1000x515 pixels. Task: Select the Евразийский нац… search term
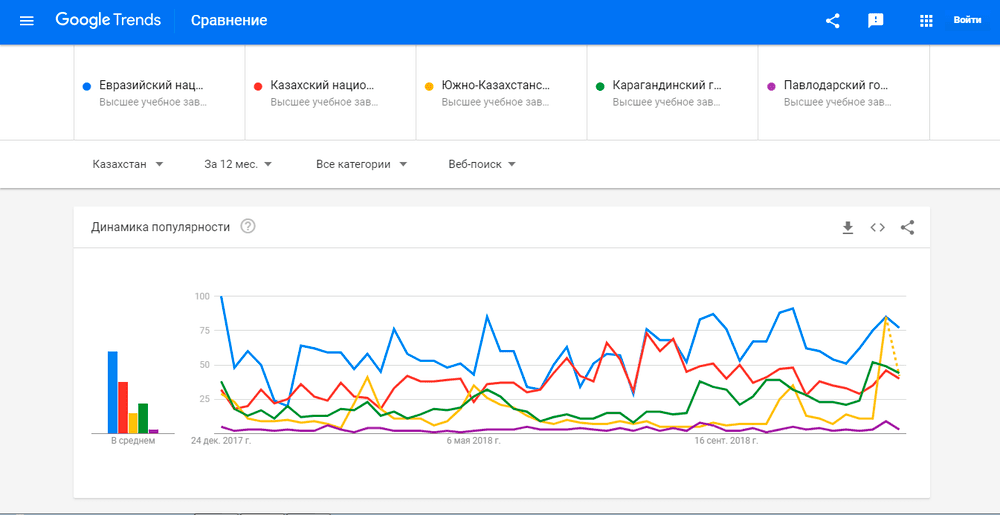click(x=159, y=92)
